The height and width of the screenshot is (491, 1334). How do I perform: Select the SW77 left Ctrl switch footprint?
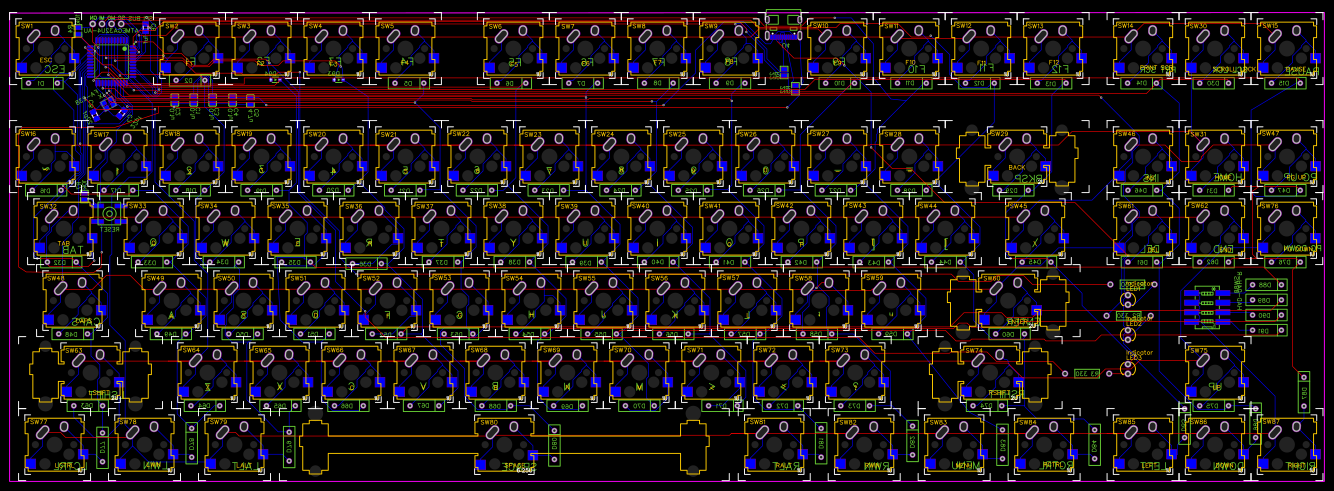(x=54, y=445)
